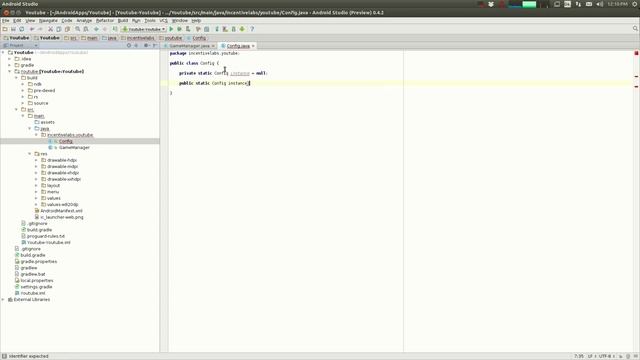The width and height of the screenshot is (640, 360).
Task: Collapse the src folder
Action: click(16, 109)
